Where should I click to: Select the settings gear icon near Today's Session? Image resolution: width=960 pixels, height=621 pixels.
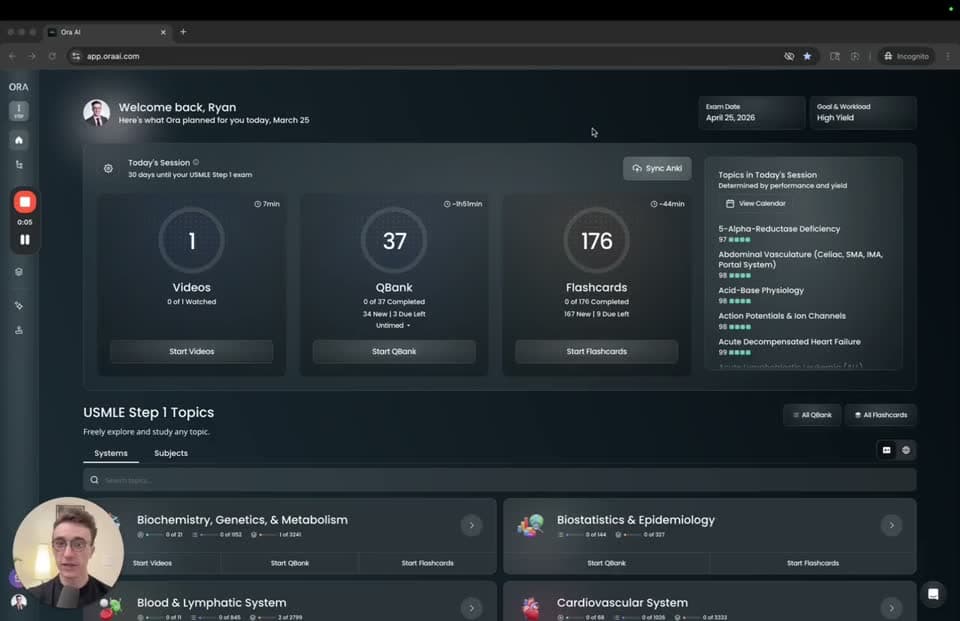coord(108,168)
